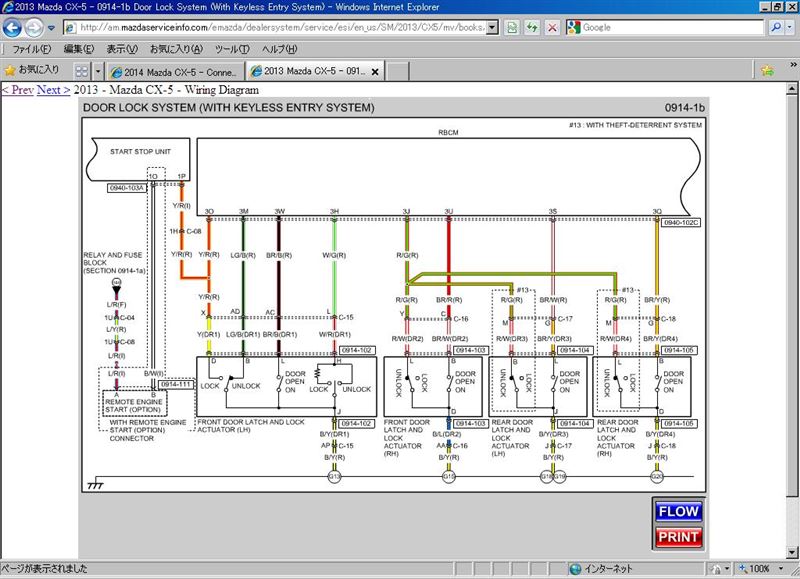Click the upper 0914-105 connector reference

679,350
